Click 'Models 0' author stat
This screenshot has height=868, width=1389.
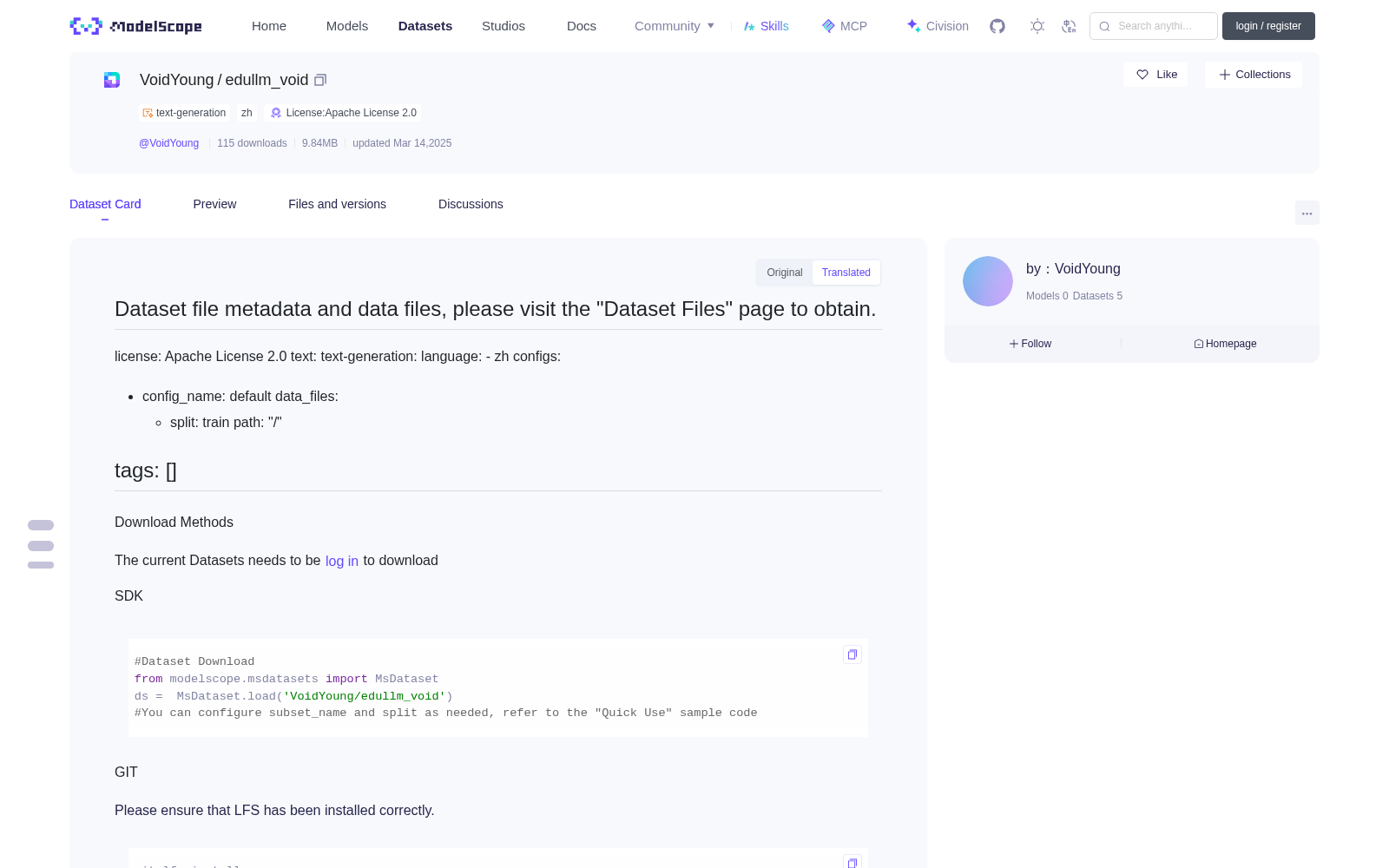click(1047, 296)
